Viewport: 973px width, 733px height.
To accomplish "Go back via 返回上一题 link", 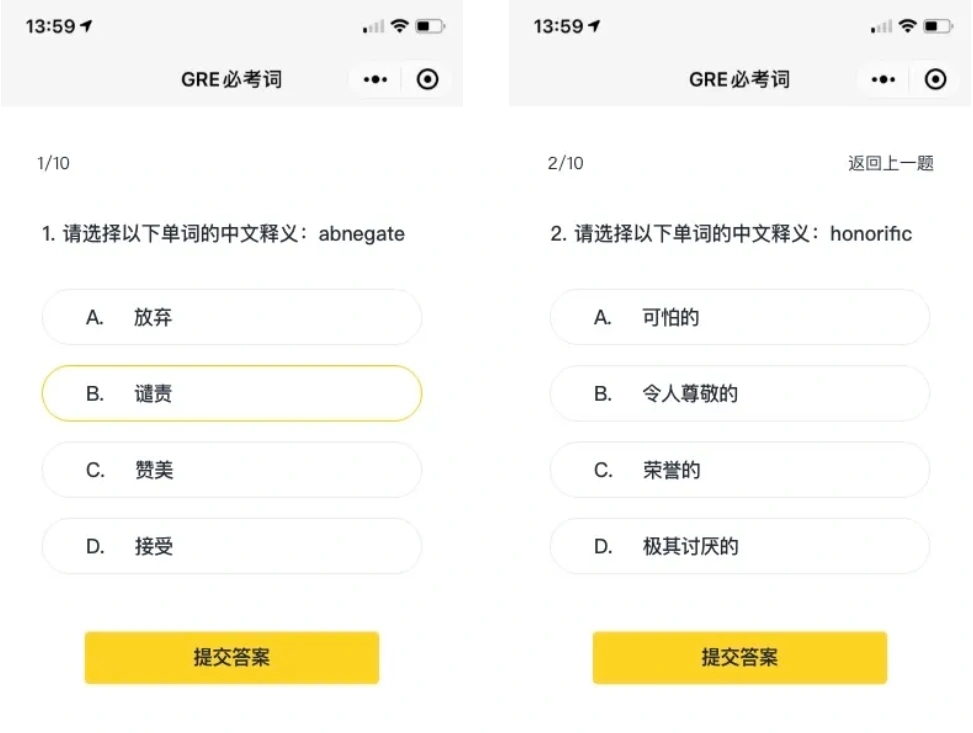I will tap(890, 163).
